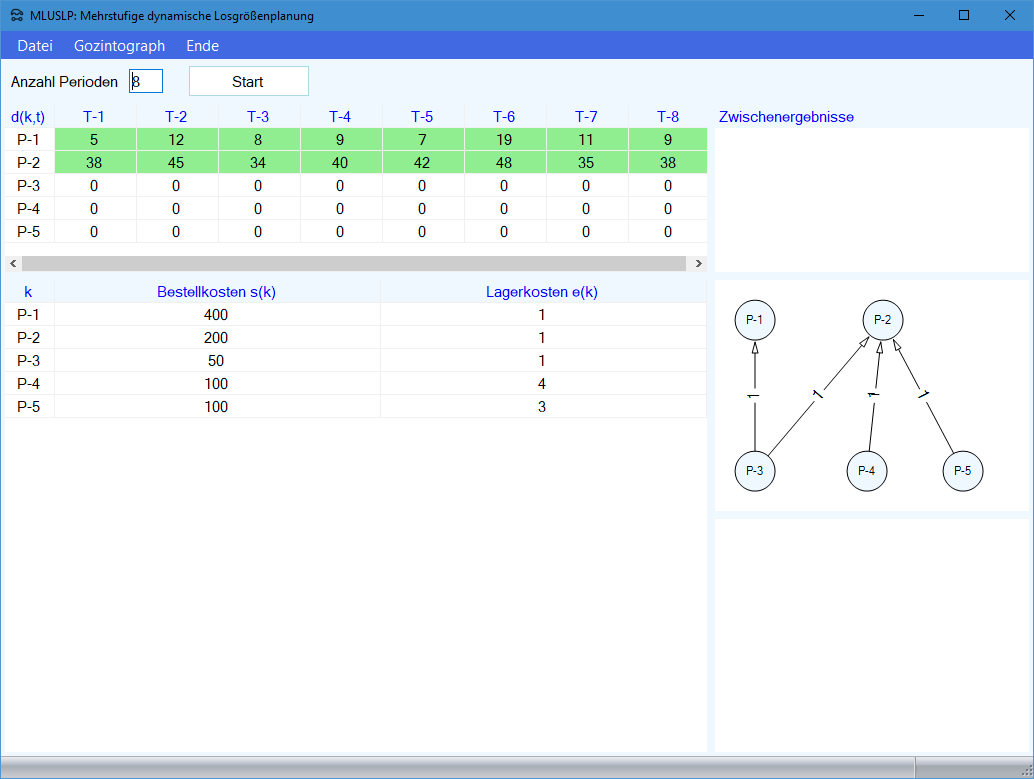This screenshot has height=779, width=1034.
Task: Open the Datei menu
Action: point(35,46)
